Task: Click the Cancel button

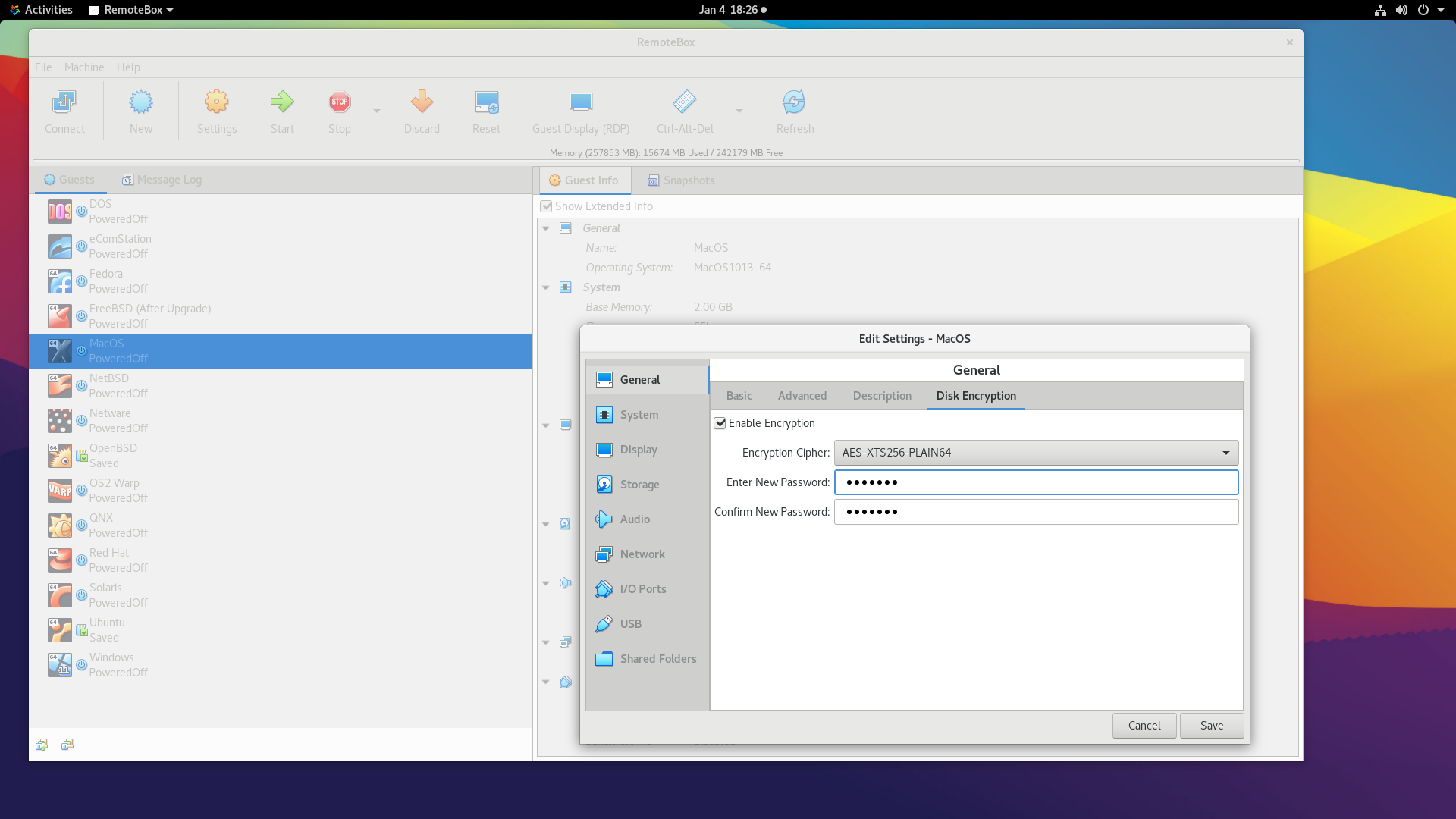Action: pos(1144,725)
